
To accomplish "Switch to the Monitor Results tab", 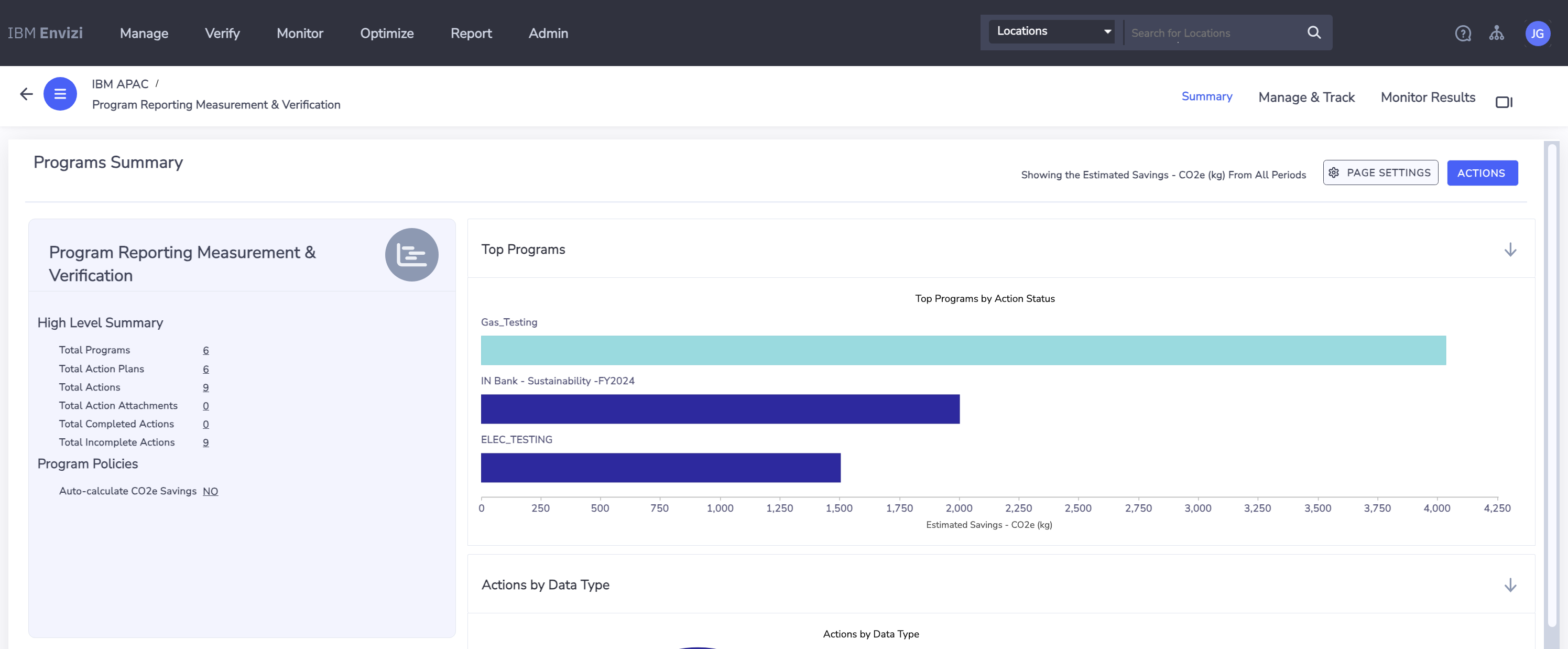I will pos(1428,98).
